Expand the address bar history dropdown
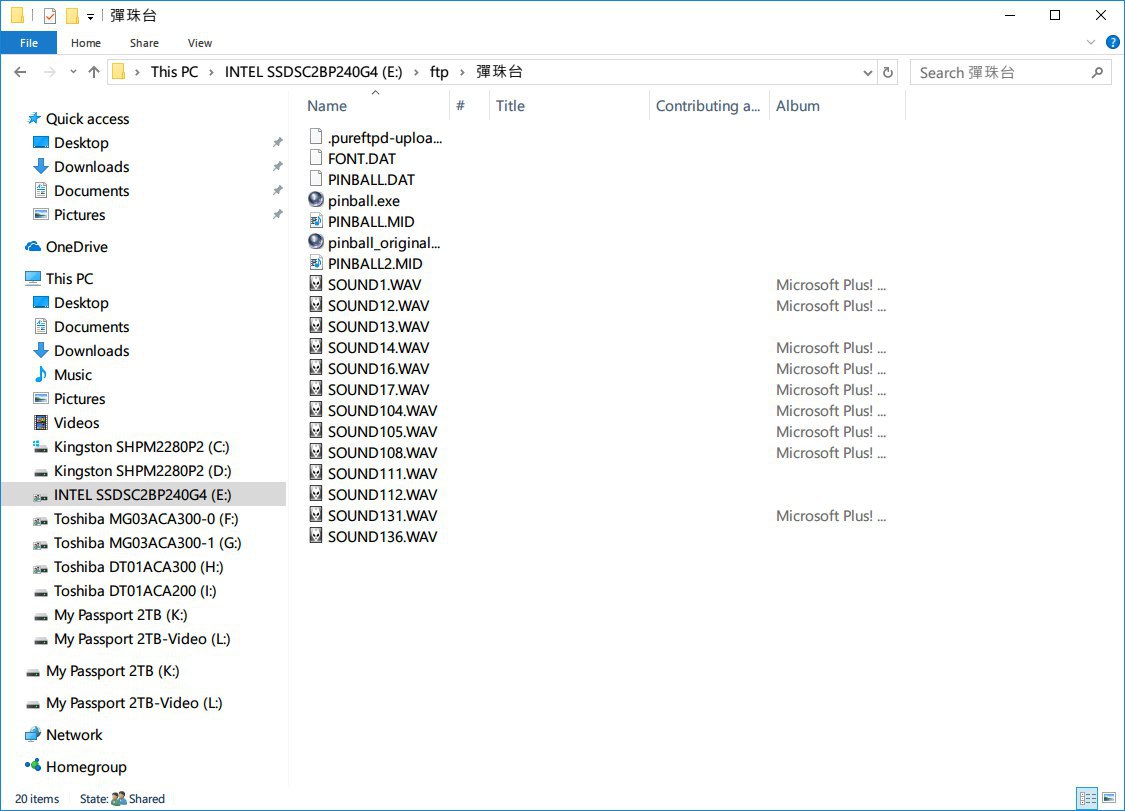The height and width of the screenshot is (811, 1125). click(x=867, y=72)
